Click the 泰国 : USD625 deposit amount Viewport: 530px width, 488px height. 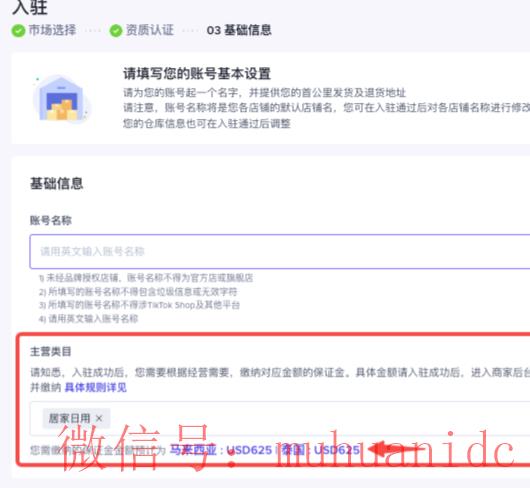coord(320,450)
